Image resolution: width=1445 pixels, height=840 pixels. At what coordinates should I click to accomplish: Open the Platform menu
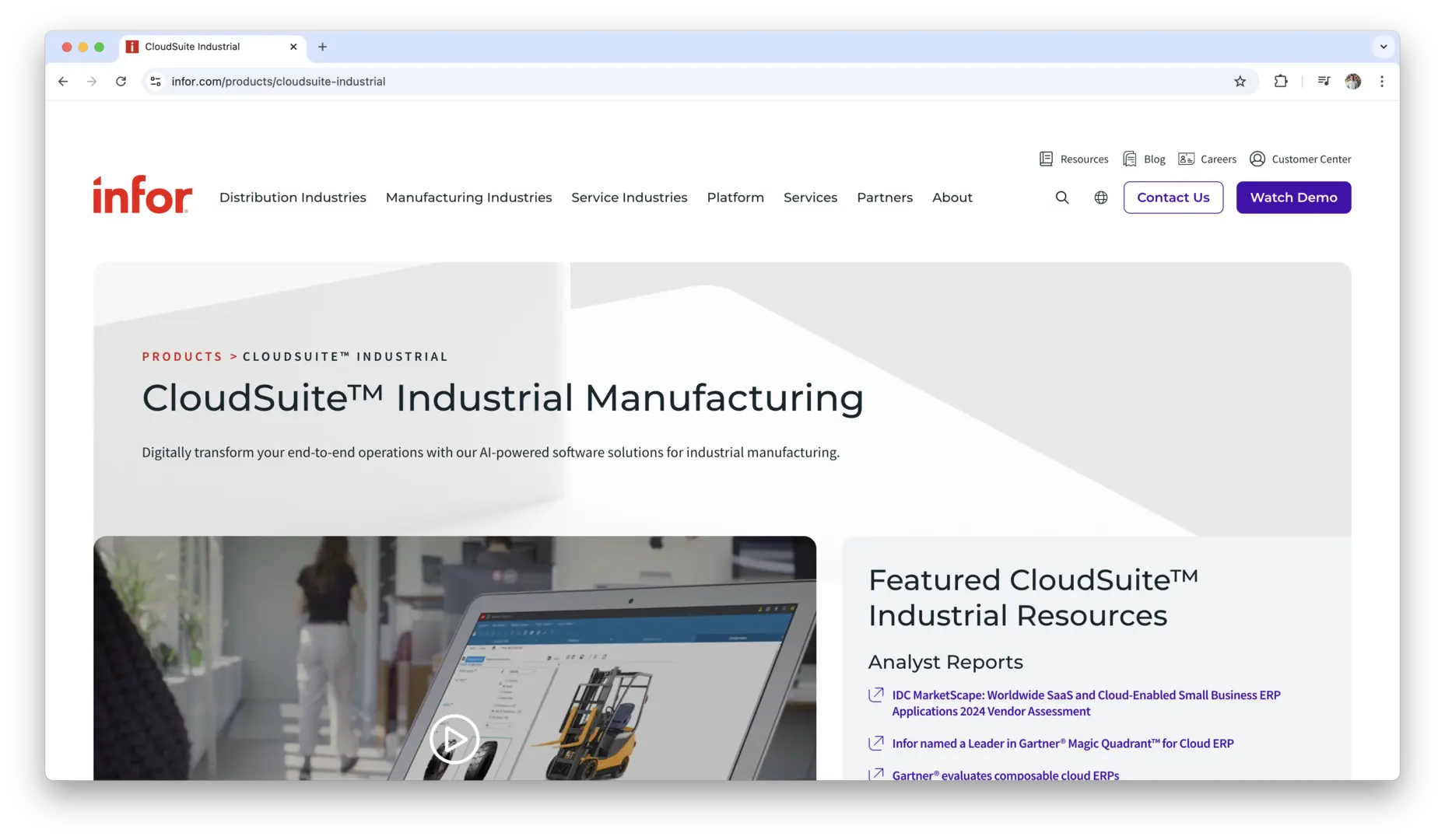(x=735, y=198)
